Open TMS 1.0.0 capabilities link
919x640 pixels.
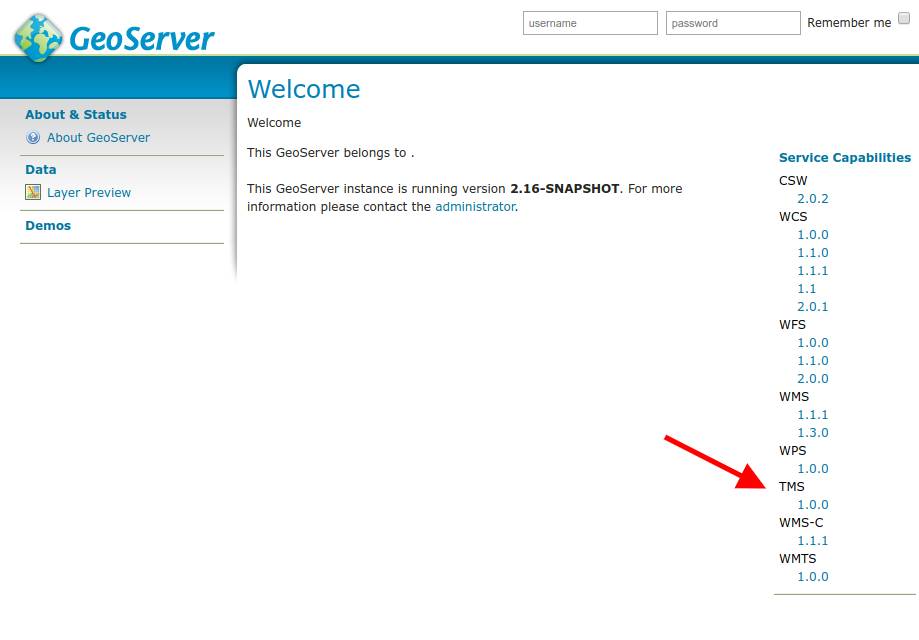812,505
